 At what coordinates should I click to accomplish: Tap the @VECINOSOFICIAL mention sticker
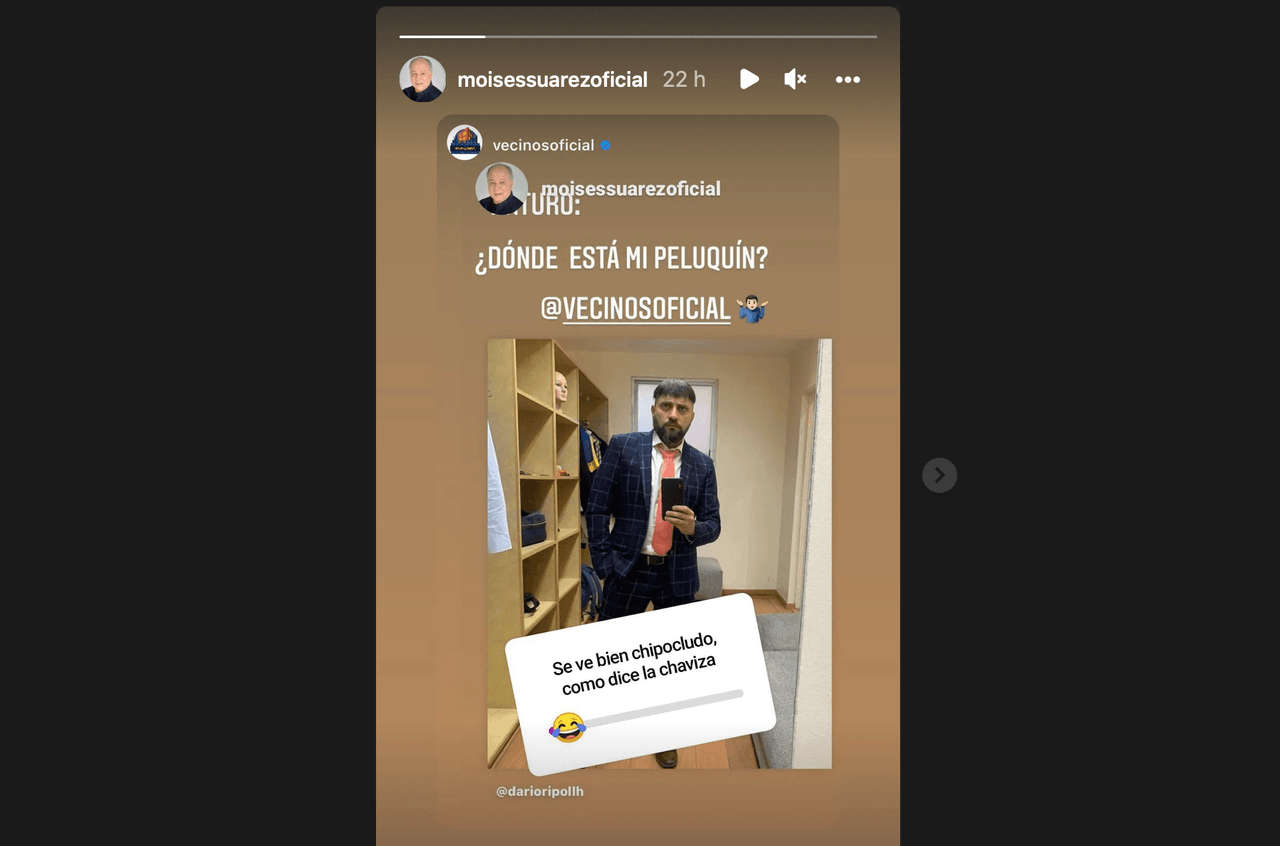636,309
